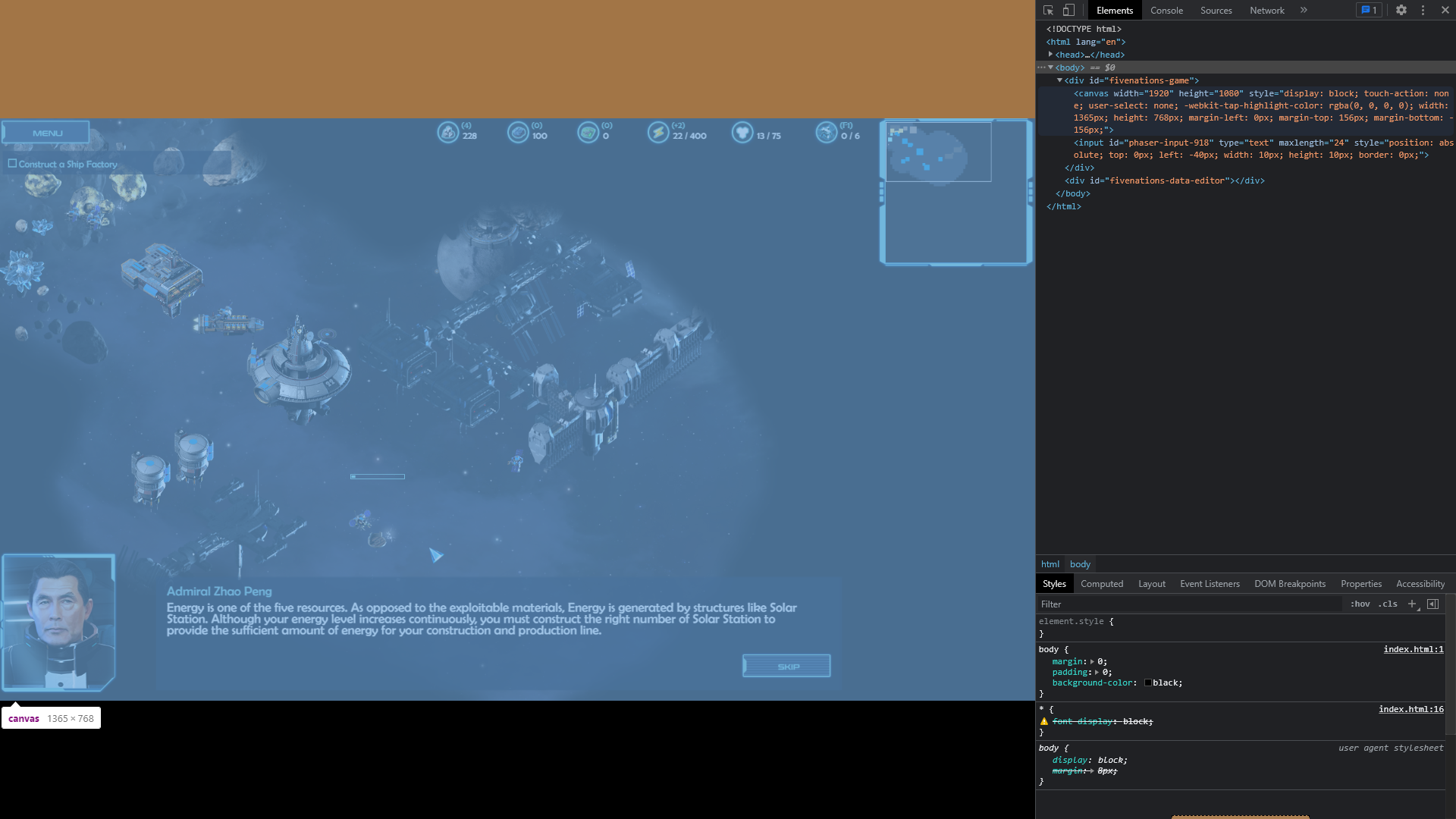Click the energy resource icon in game
This screenshot has width=1456, height=819.
[657, 133]
